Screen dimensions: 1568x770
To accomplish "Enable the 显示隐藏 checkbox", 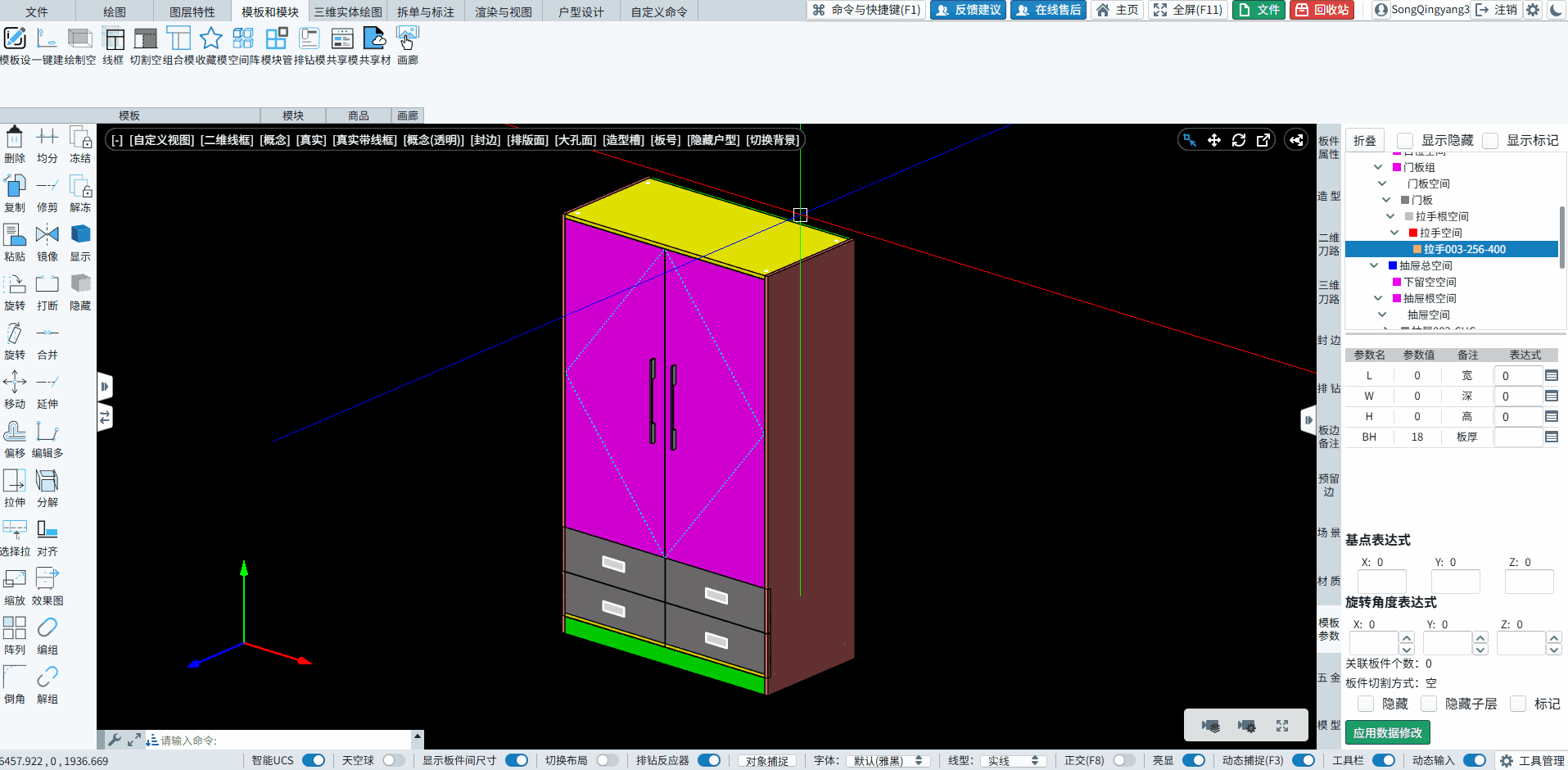I will [1405, 141].
